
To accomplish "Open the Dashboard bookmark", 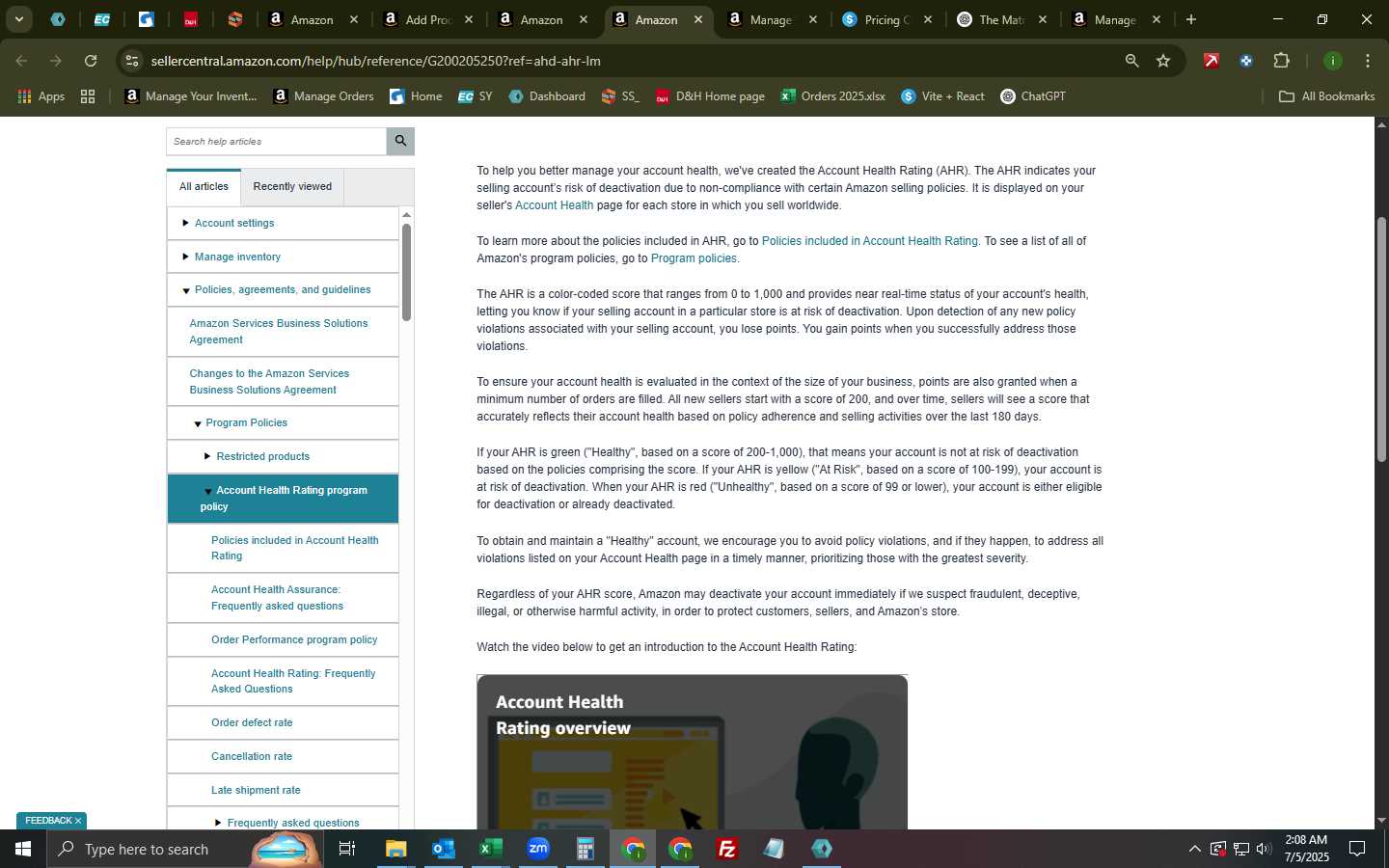I will pos(547,96).
